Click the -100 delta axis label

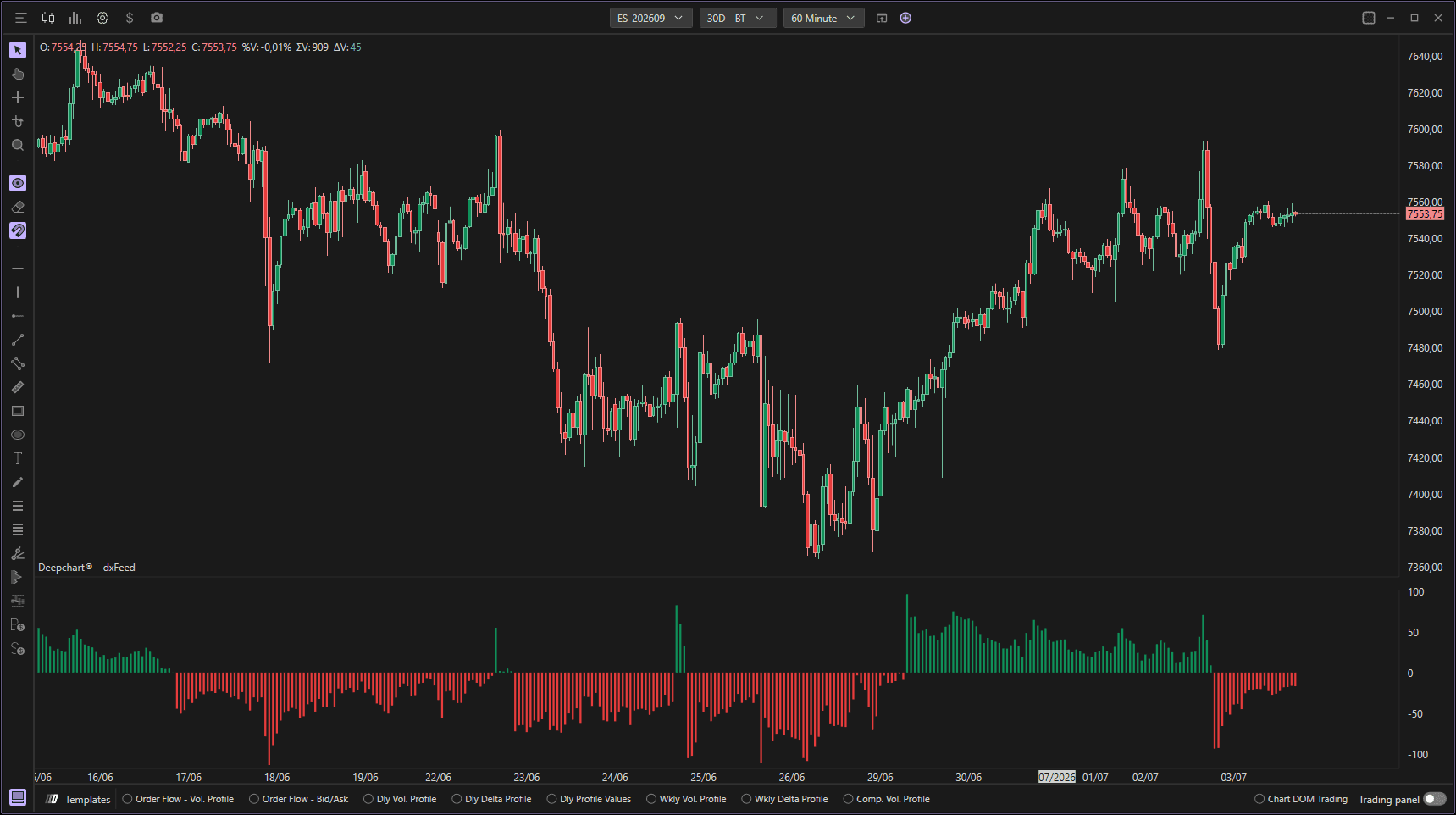click(x=1418, y=755)
